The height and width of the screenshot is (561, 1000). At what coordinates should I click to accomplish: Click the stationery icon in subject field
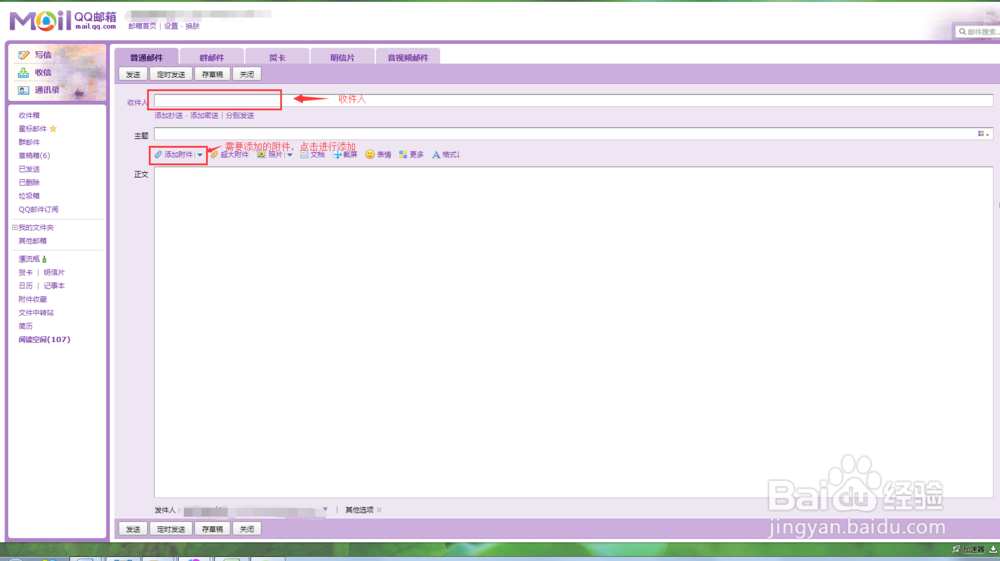click(x=983, y=134)
